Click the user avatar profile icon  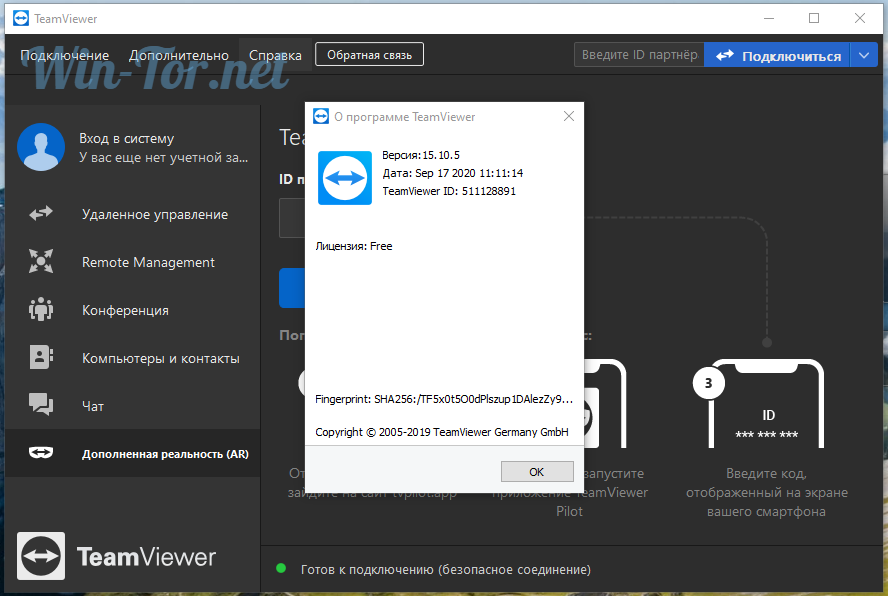point(41,147)
